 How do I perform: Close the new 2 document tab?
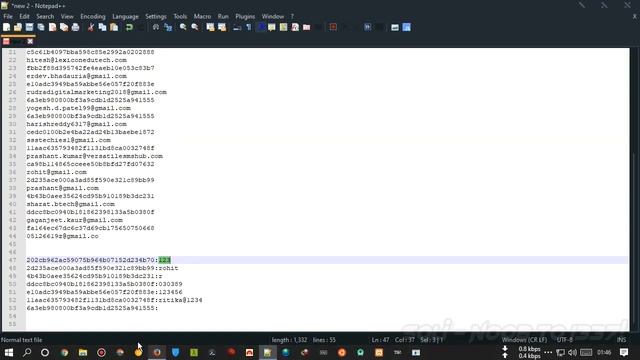(x=30, y=41)
